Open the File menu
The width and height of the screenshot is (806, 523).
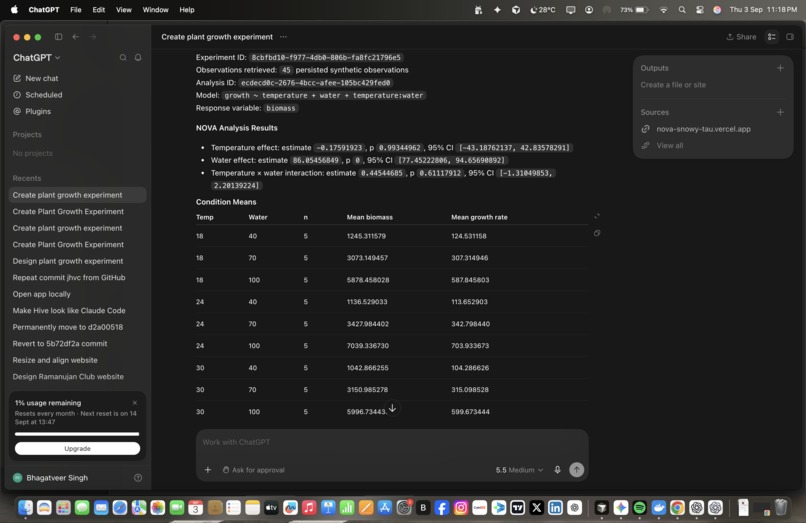pyautogui.click(x=76, y=10)
